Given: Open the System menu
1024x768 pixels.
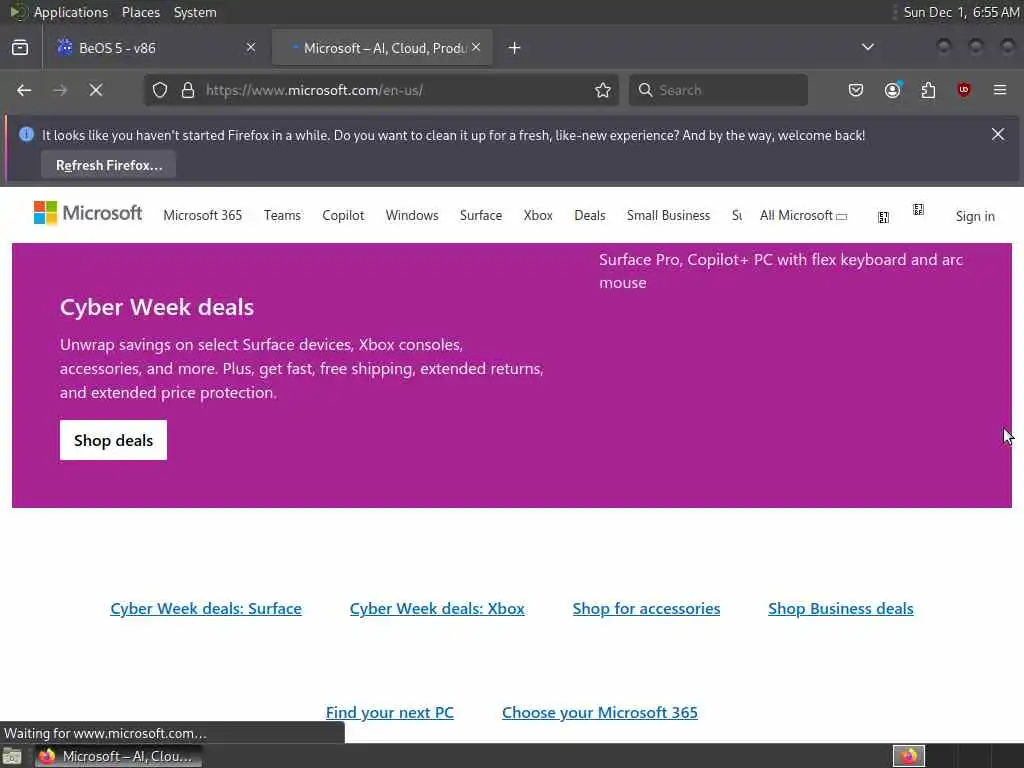Looking at the screenshot, I should pos(195,12).
